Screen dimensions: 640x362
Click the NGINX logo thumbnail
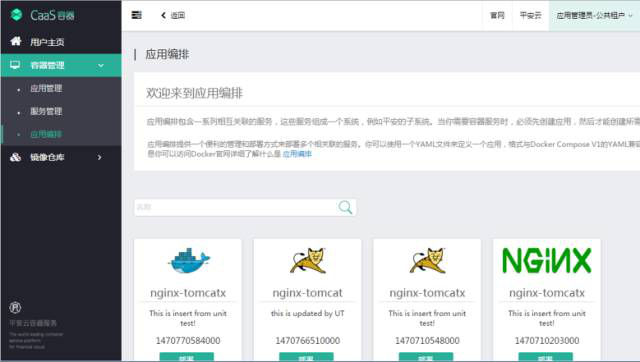coord(547,260)
